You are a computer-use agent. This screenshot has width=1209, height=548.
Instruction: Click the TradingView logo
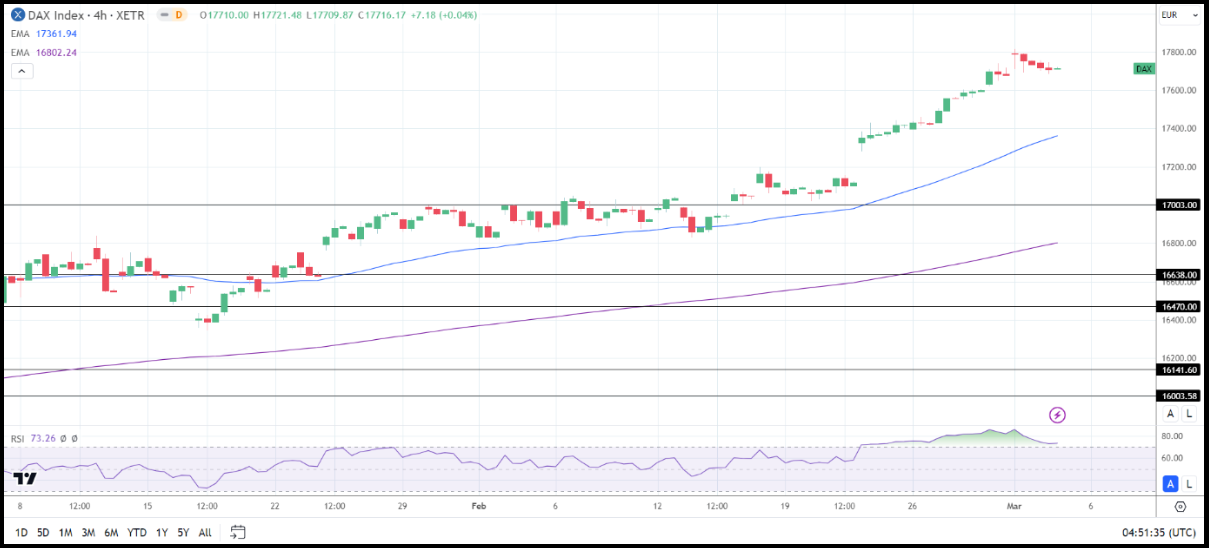[x=26, y=479]
